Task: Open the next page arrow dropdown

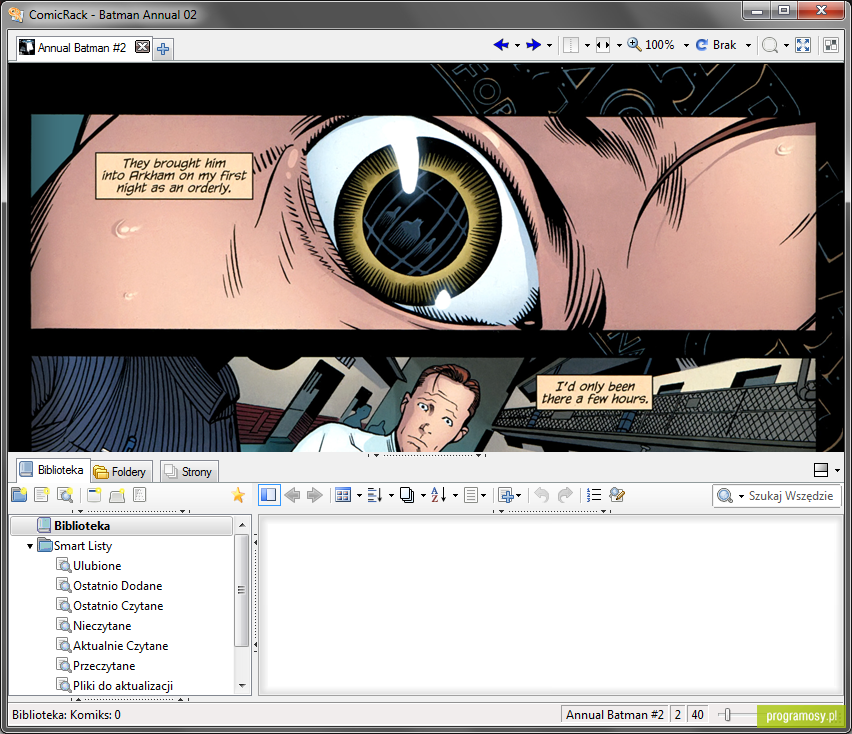Action: 549,45
